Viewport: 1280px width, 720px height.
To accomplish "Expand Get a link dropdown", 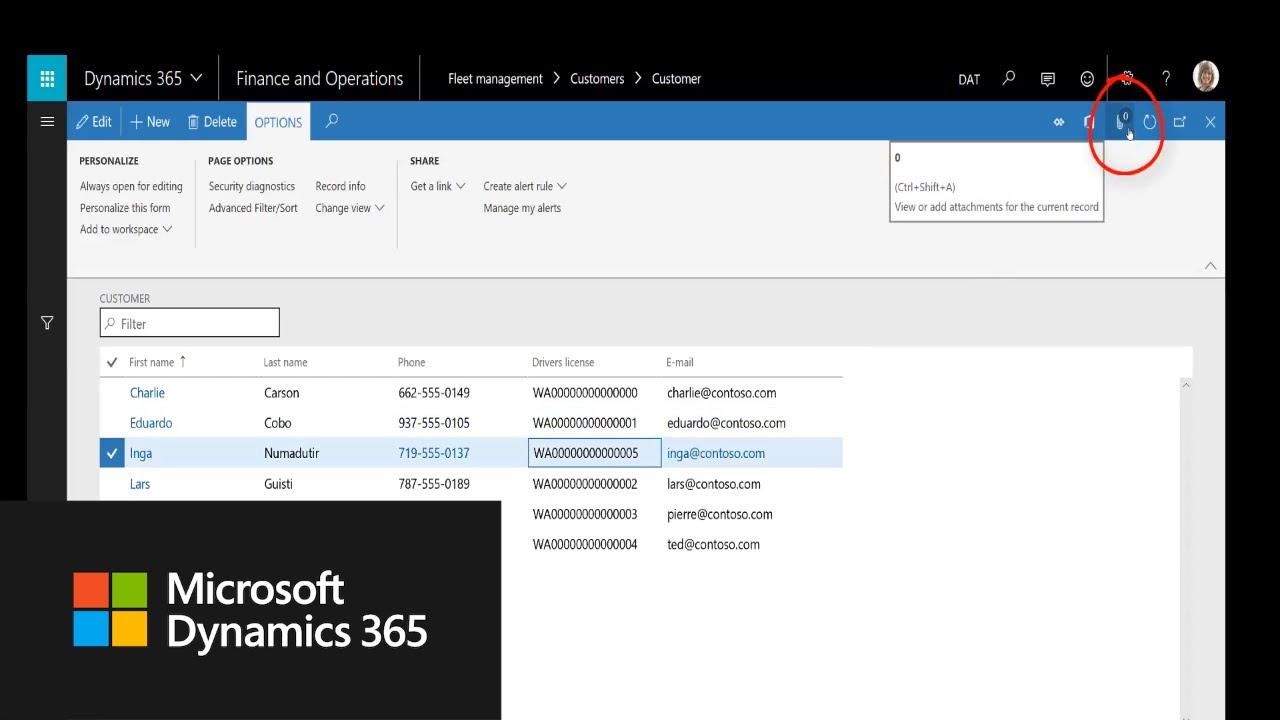I will tap(438, 186).
